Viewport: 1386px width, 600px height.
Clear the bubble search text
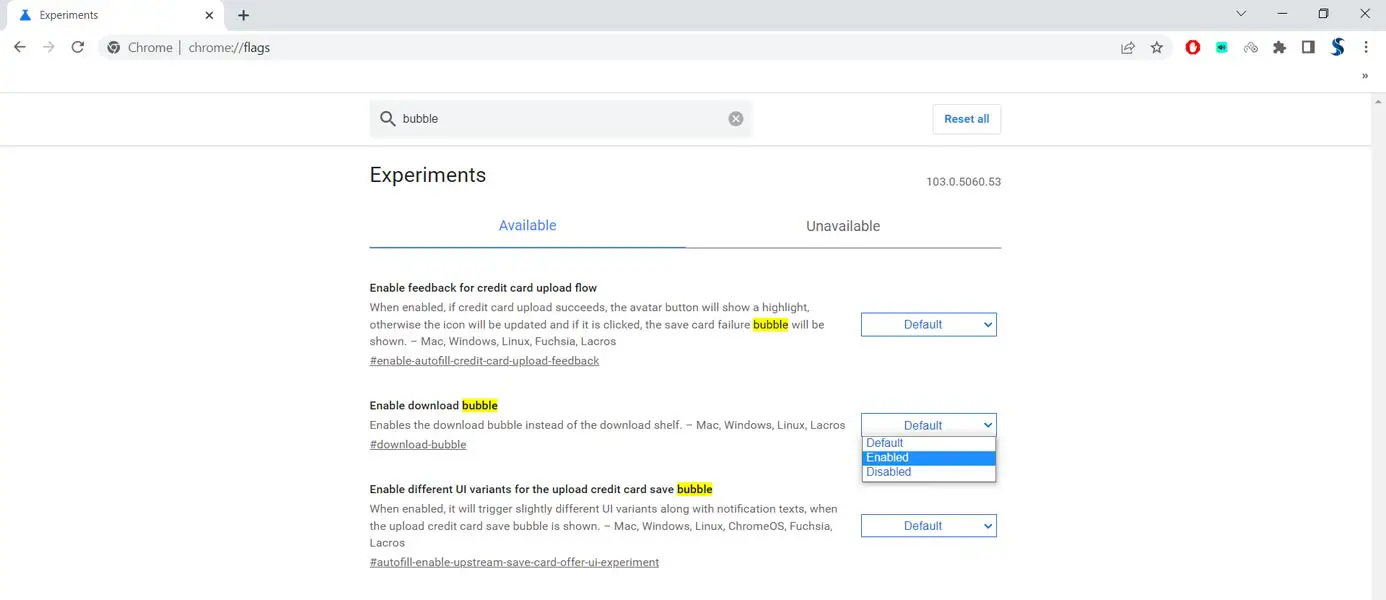tap(736, 119)
